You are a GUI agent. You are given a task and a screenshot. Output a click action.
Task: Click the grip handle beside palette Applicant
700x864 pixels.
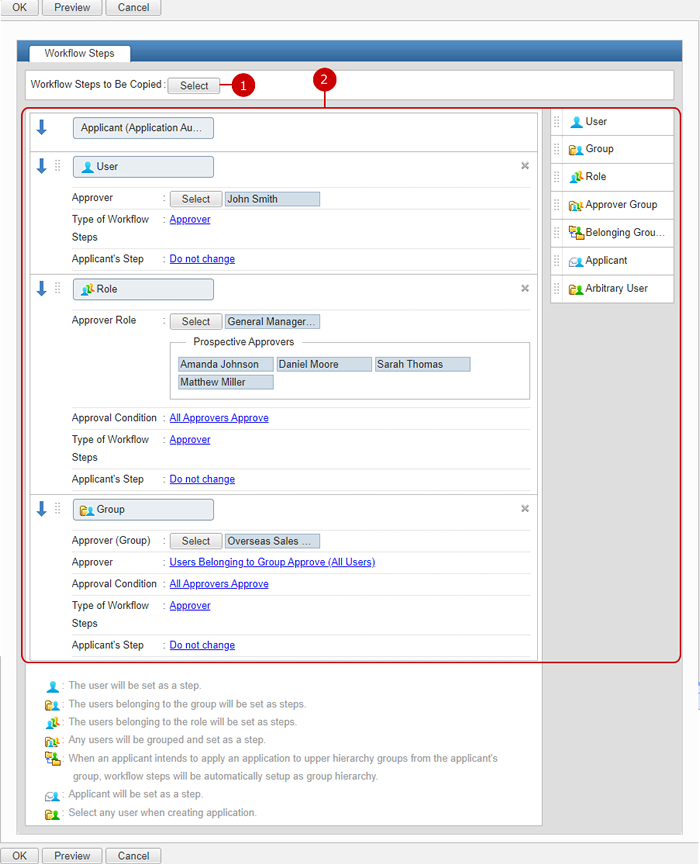point(557,261)
